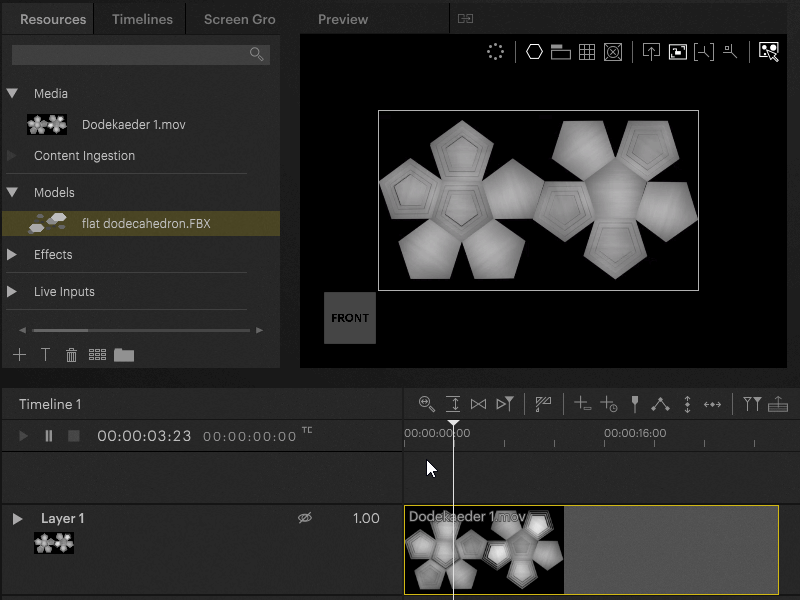800x600 pixels.
Task: Click the upload arrow icon in preview toolbar
Action: point(651,52)
